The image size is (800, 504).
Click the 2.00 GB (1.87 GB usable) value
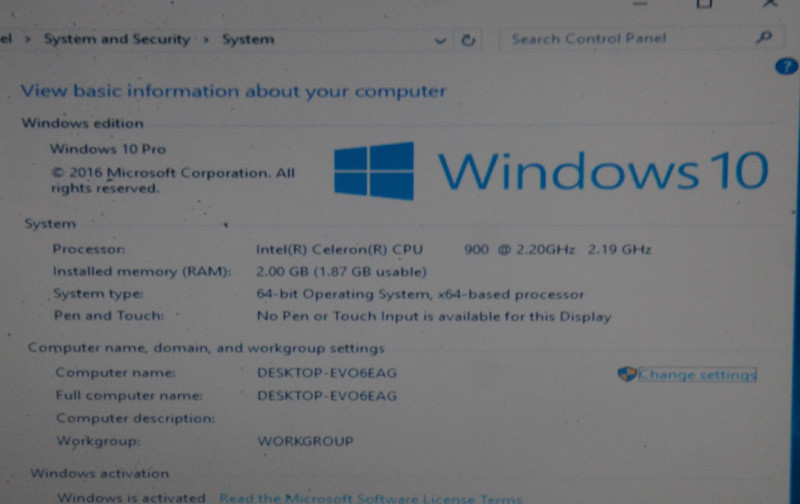pos(341,272)
